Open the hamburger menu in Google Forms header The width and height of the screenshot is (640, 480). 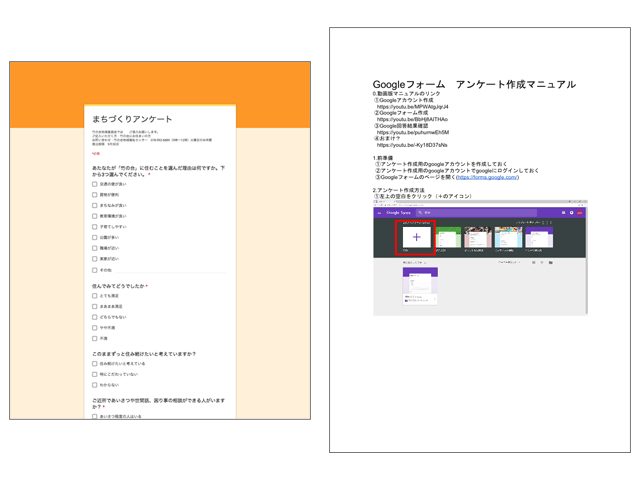(x=379, y=213)
